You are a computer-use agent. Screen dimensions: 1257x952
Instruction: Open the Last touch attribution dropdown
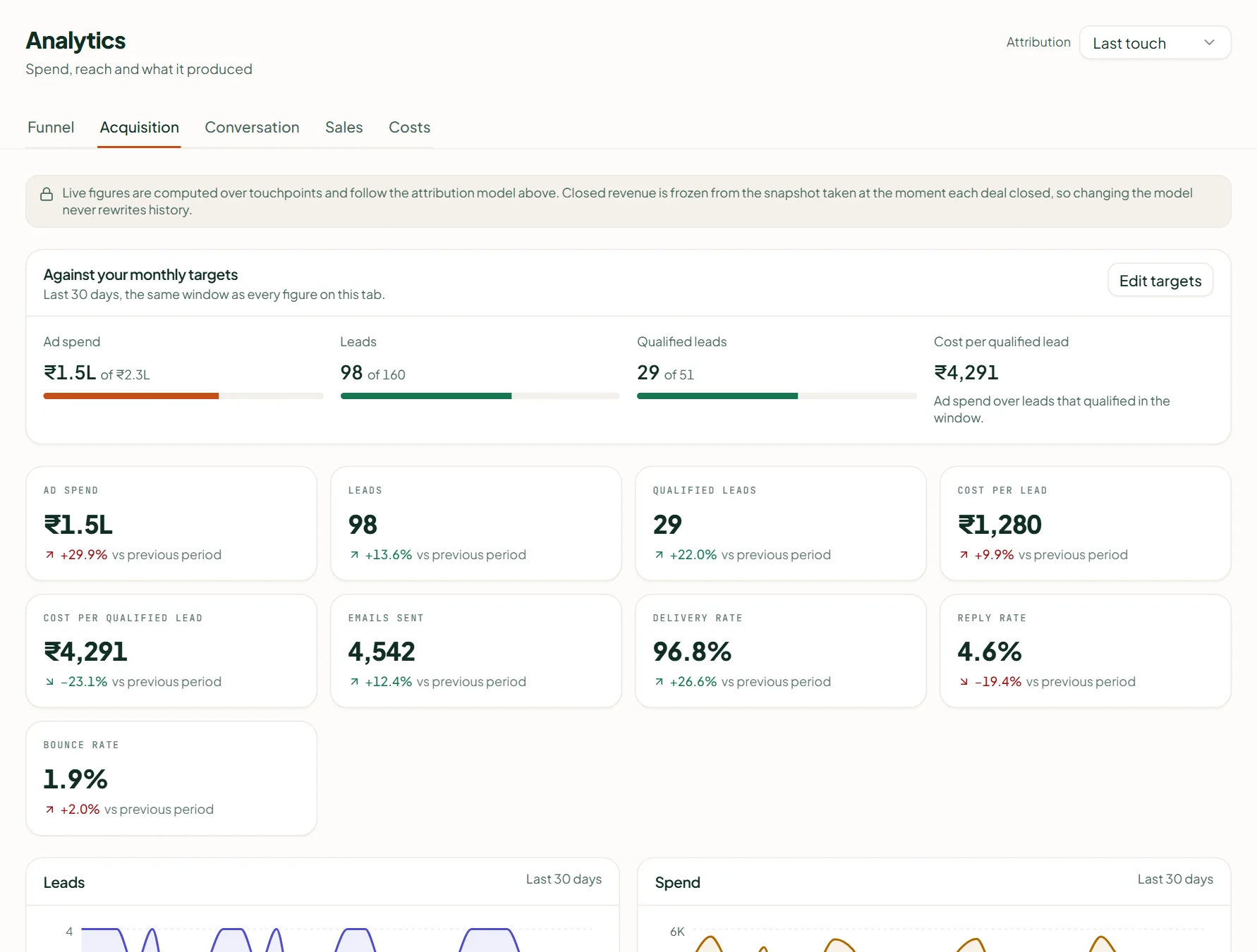click(x=1155, y=43)
